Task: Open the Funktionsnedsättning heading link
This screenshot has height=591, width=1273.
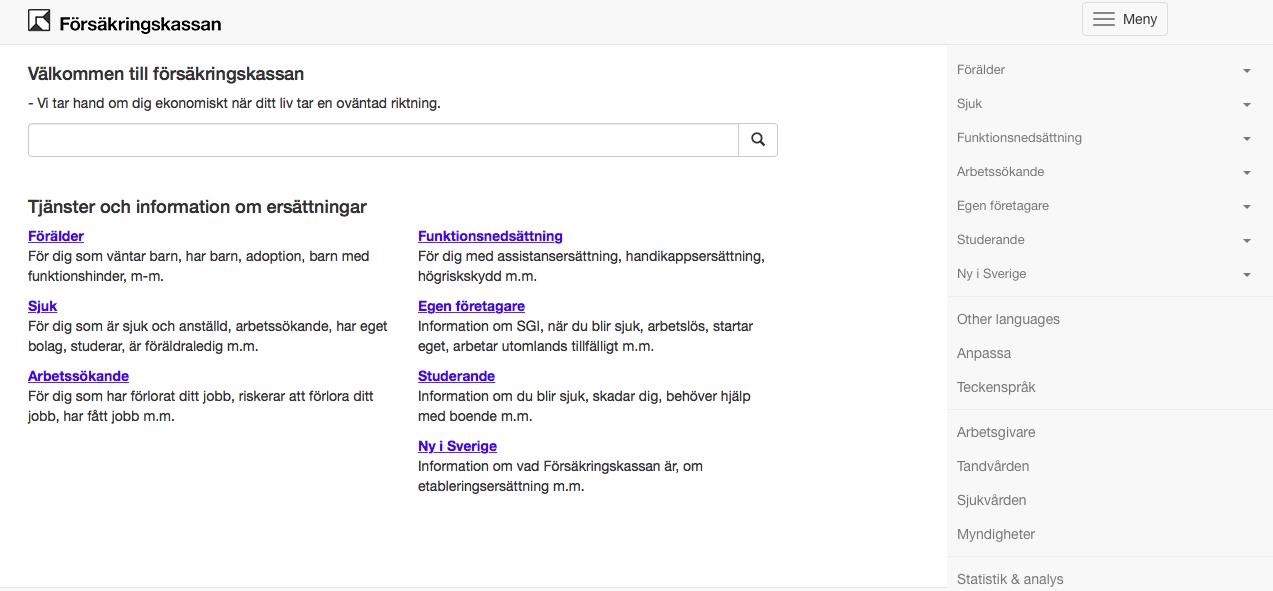Action: coord(490,236)
